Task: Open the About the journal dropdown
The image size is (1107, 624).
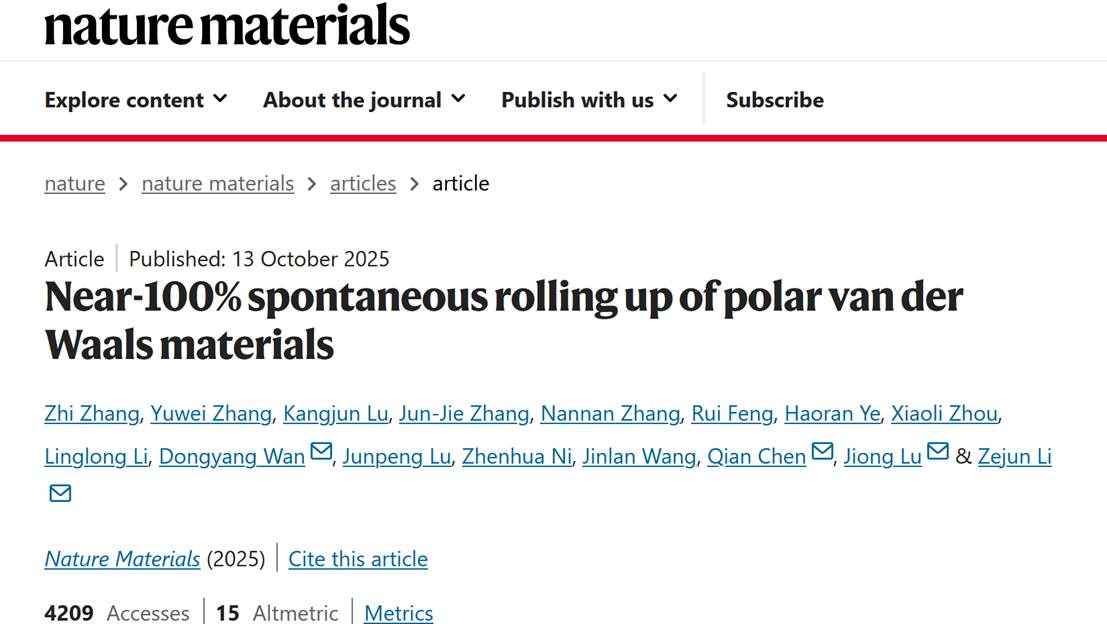Action: point(364,100)
